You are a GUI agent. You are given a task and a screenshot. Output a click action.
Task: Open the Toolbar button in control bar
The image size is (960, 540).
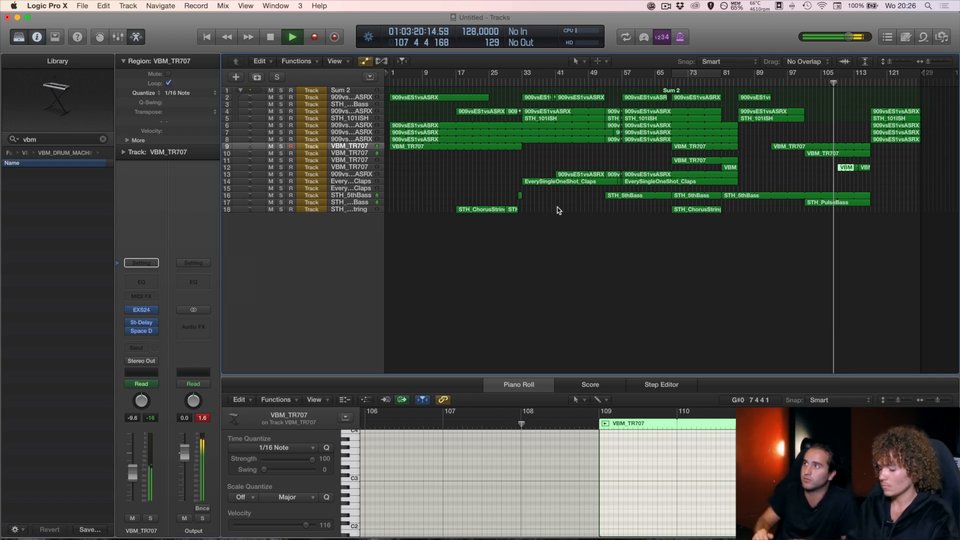(54, 37)
